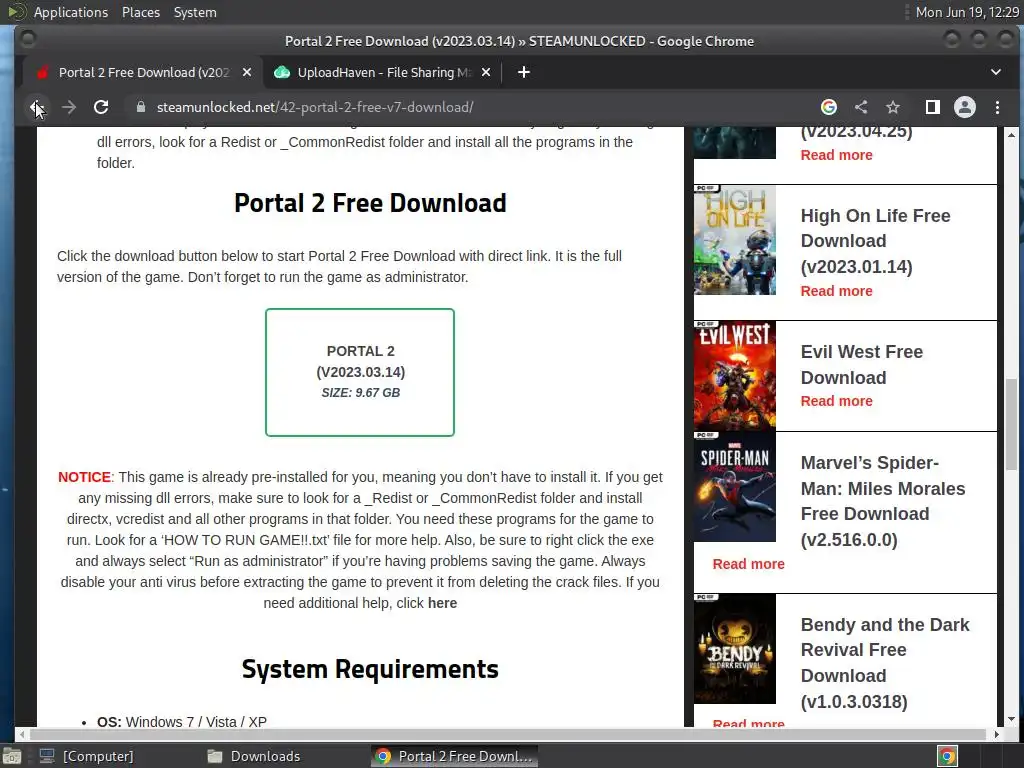Select Portal 2 Chrome taskbar entry
The image size is (1024, 768).
click(x=455, y=756)
